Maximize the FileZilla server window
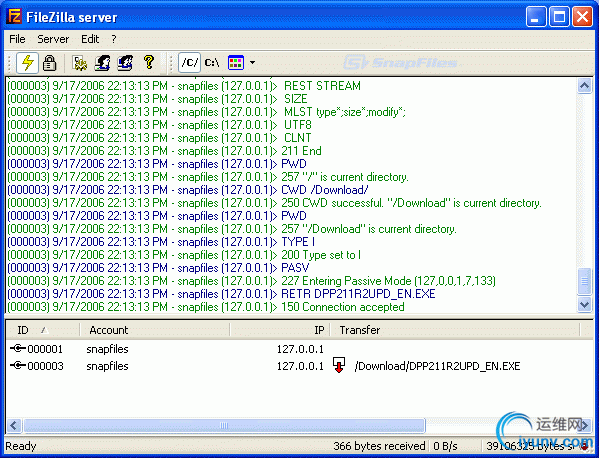 click(x=559, y=17)
